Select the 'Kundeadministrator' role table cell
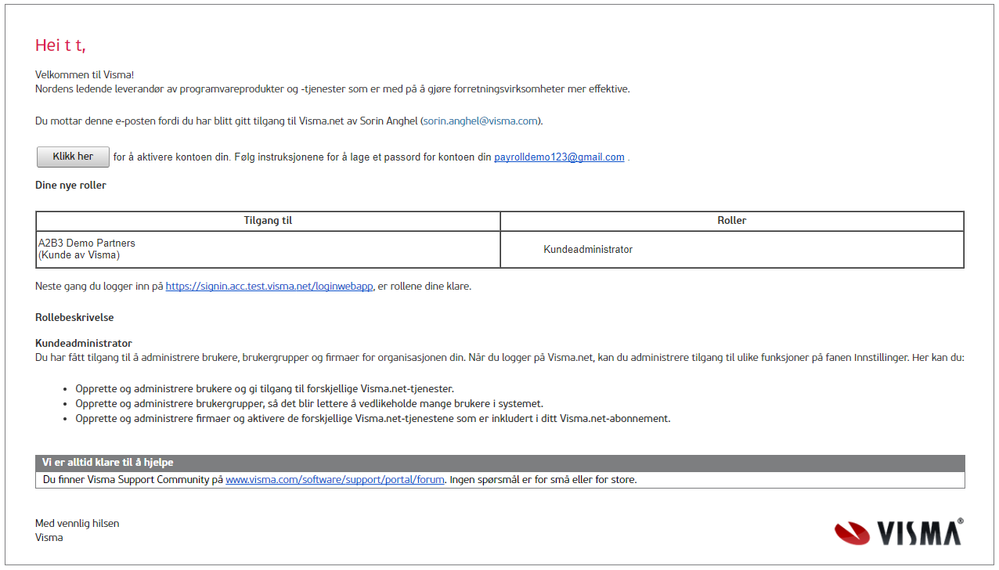The height and width of the screenshot is (570, 999). pos(731,249)
